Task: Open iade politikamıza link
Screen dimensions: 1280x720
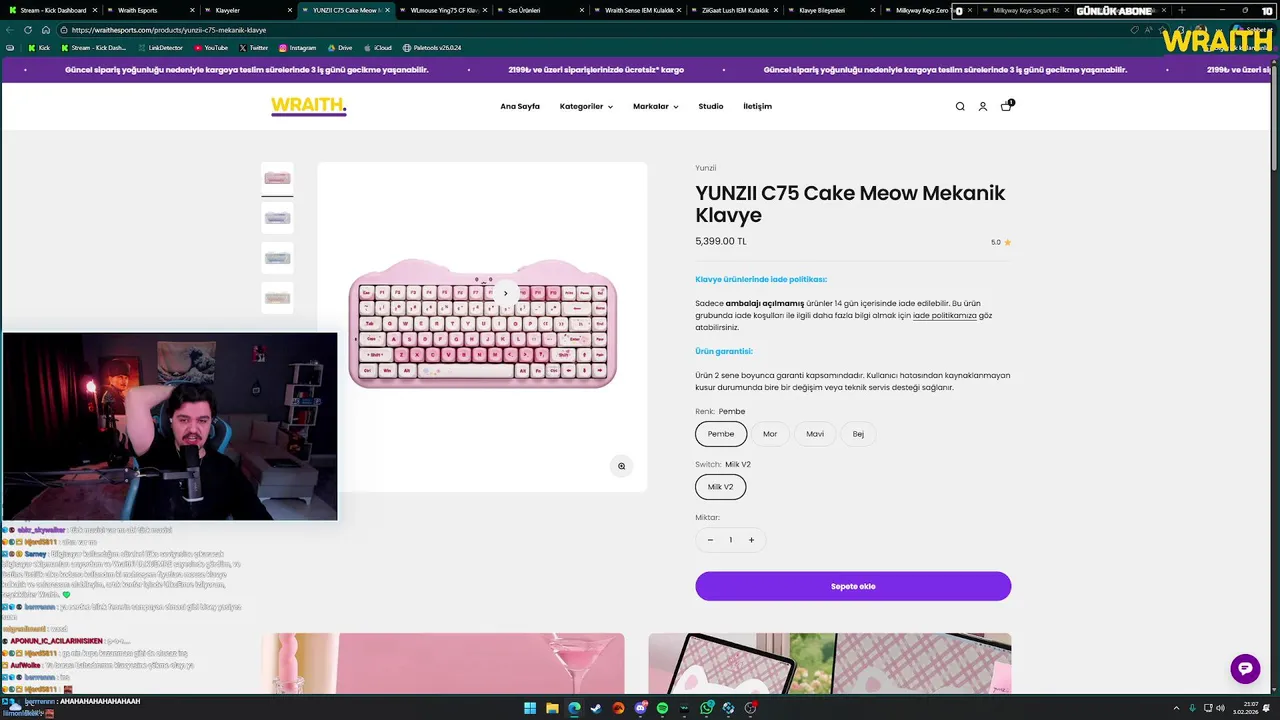Action: point(945,315)
